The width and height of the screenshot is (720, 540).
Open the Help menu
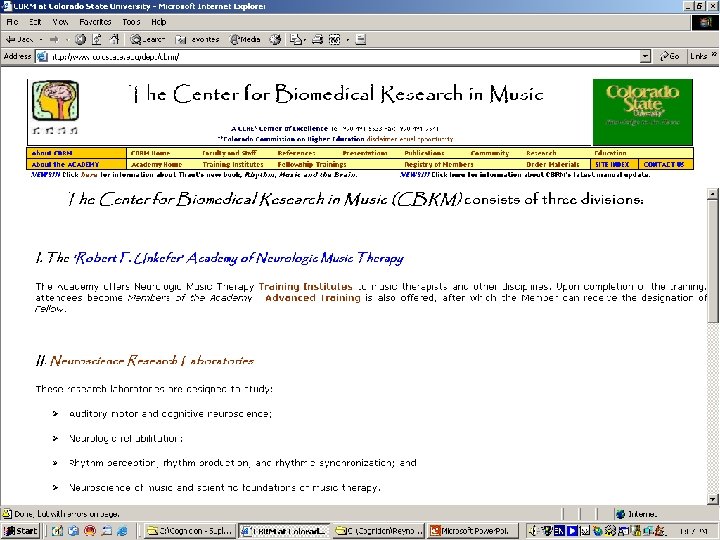(x=158, y=22)
